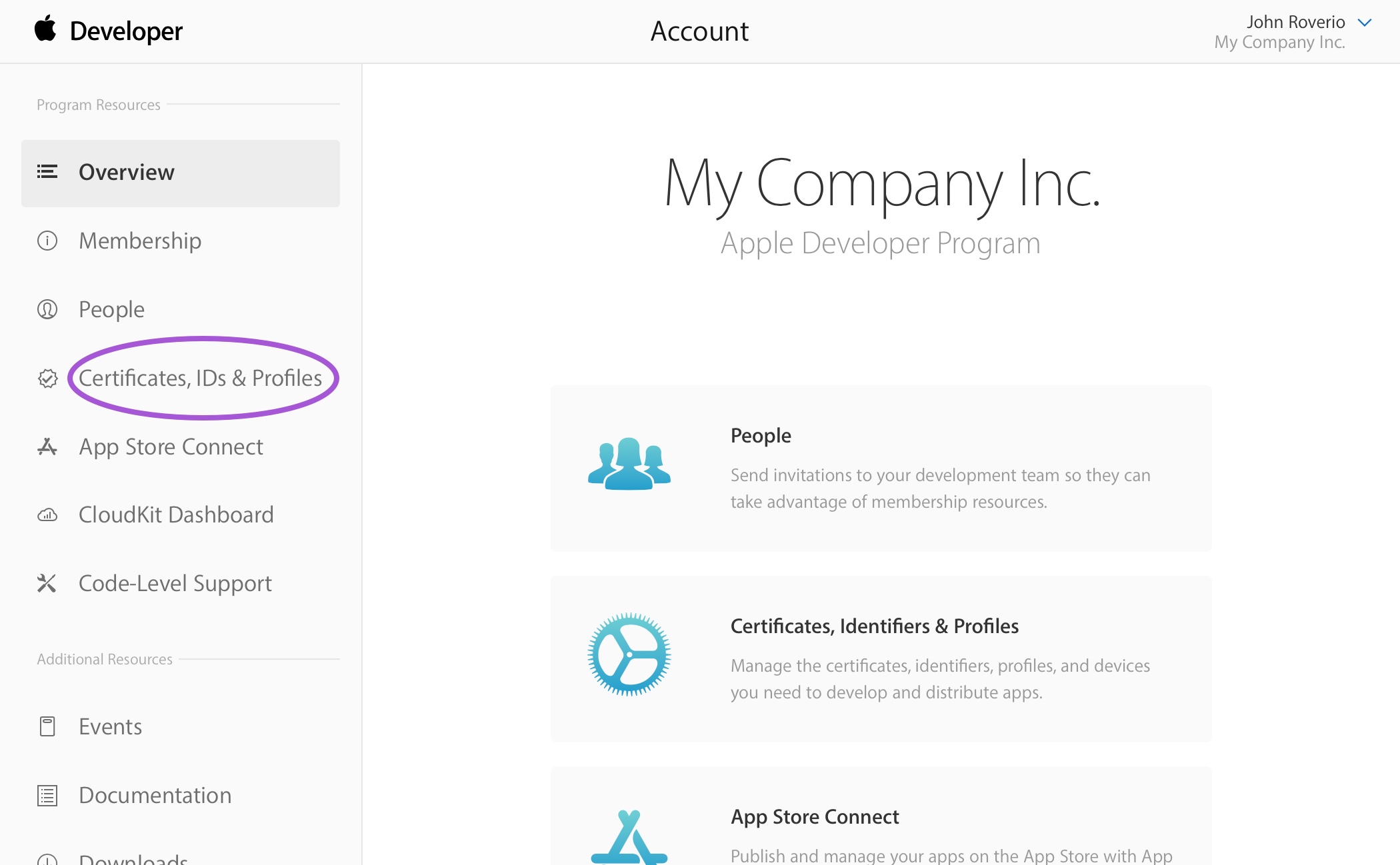The width and height of the screenshot is (1400, 865).
Task: Click the CloudKit Dashboard cloud icon
Action: pyautogui.click(x=47, y=515)
